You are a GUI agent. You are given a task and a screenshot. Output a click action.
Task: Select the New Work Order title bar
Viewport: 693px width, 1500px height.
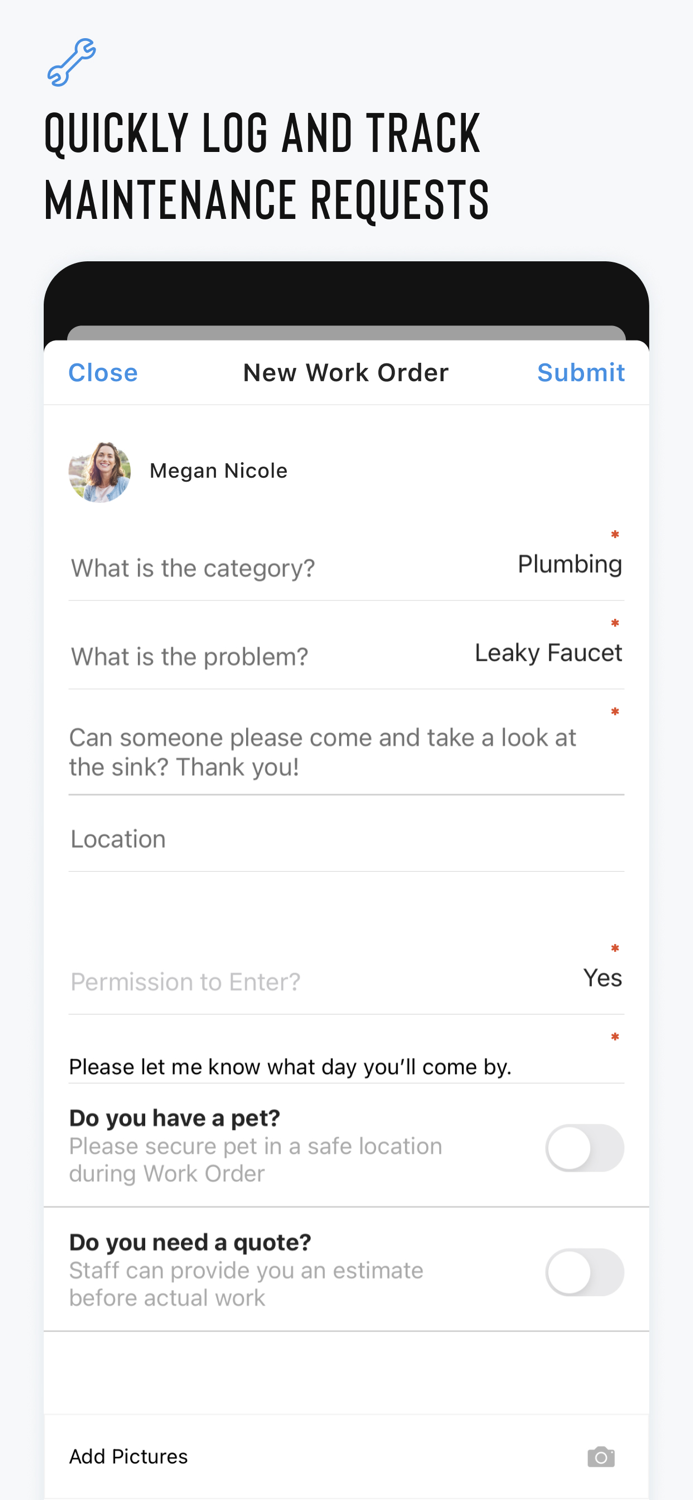pyautogui.click(x=346, y=372)
